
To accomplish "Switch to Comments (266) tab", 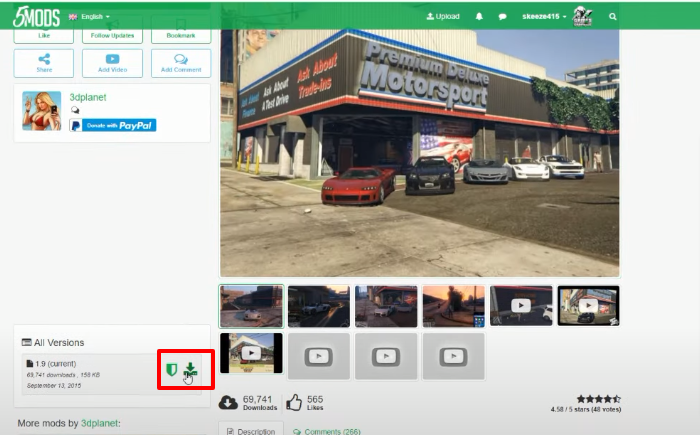I will (327, 431).
